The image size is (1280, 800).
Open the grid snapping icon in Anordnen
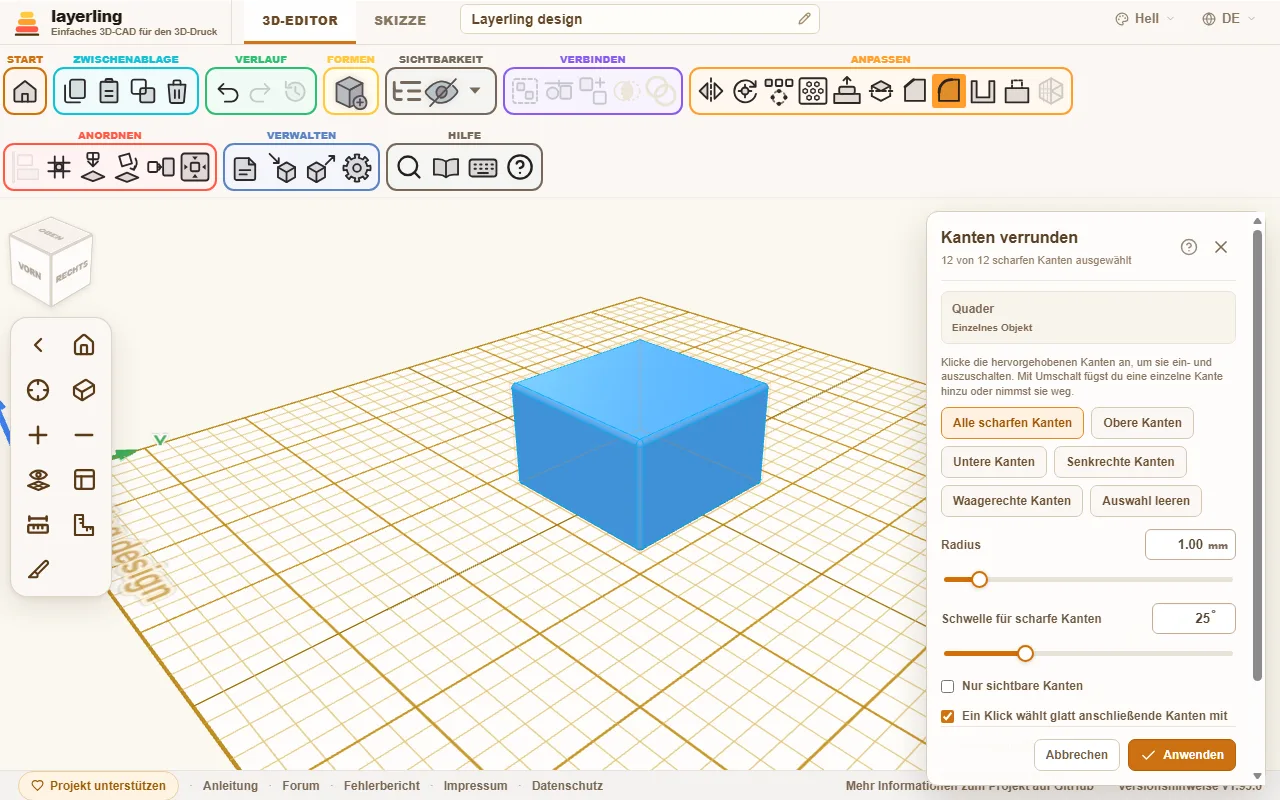point(59,167)
